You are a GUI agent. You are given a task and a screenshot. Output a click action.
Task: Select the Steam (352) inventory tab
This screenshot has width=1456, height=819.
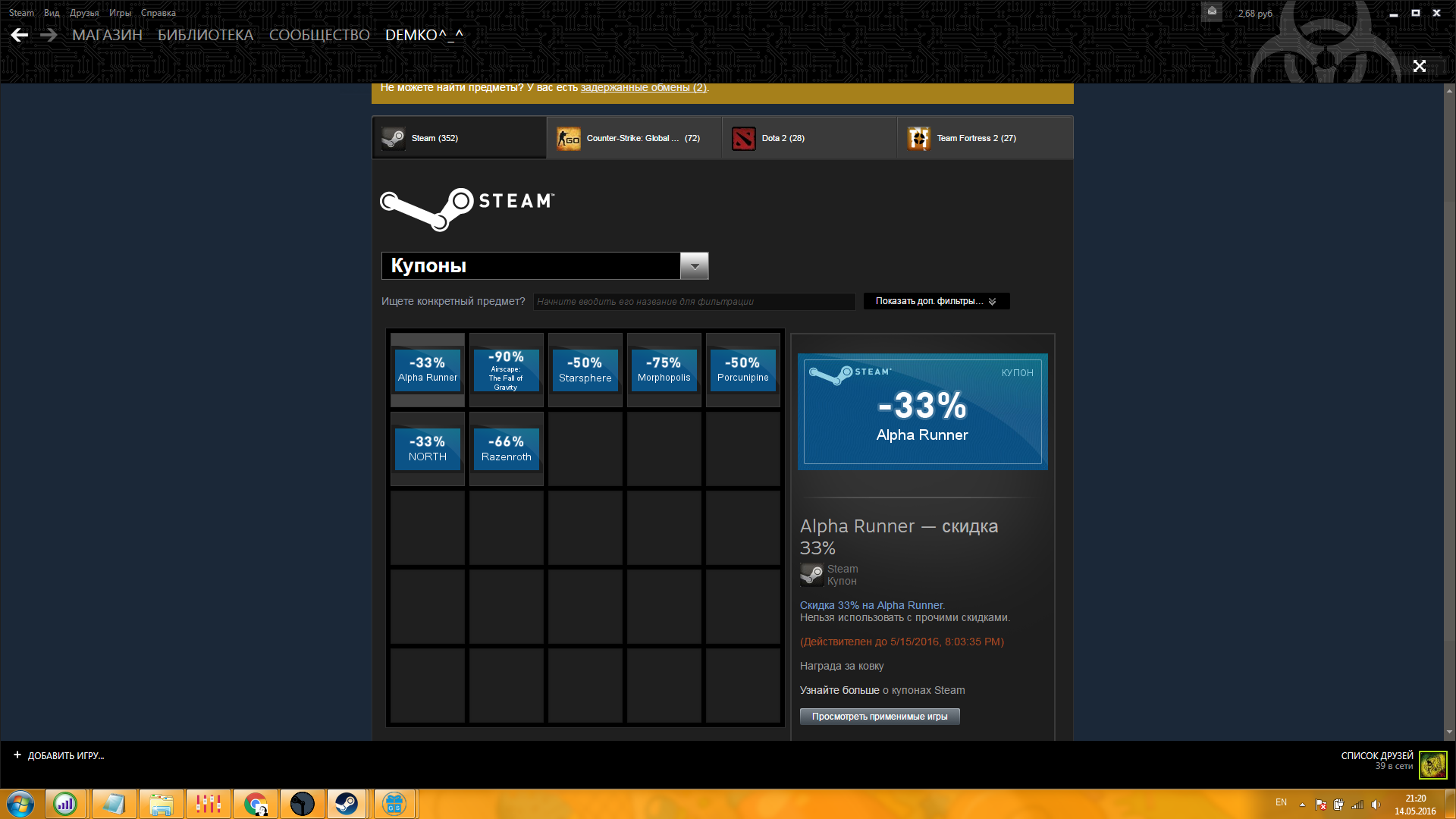460,138
